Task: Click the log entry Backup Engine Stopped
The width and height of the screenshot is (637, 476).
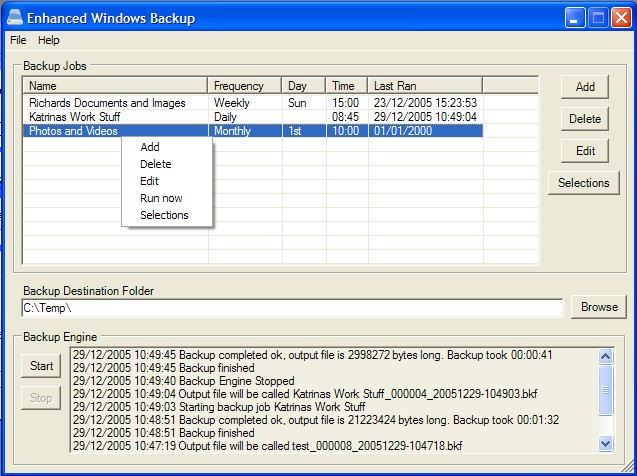Action: click(x=184, y=381)
